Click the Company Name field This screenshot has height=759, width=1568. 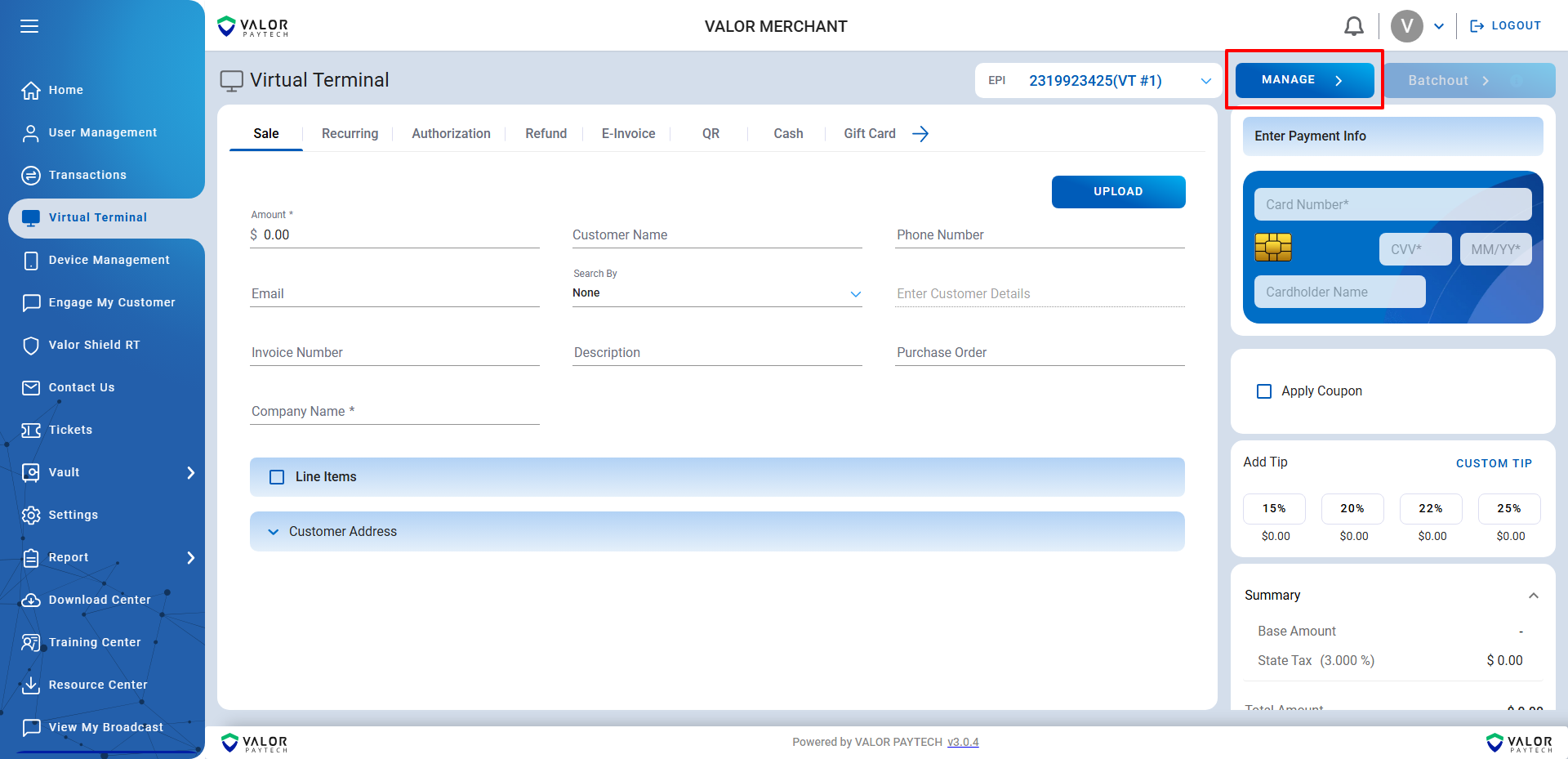coord(394,412)
